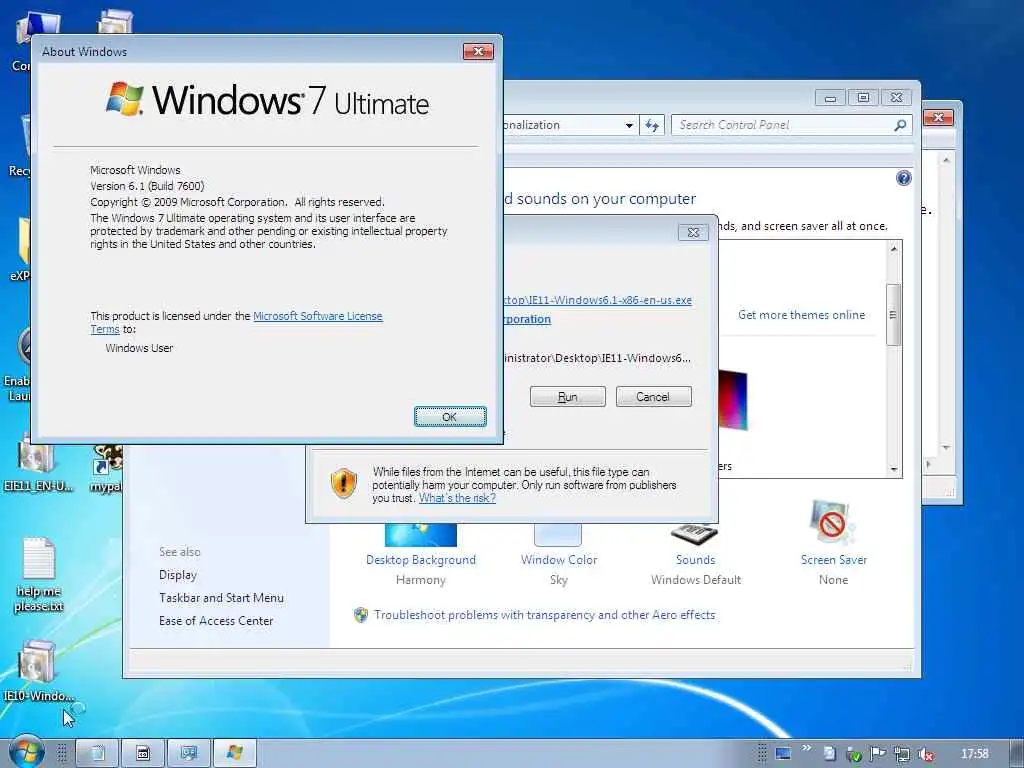
Task: Select the help me please.txt desktop file
Action: tap(39, 575)
